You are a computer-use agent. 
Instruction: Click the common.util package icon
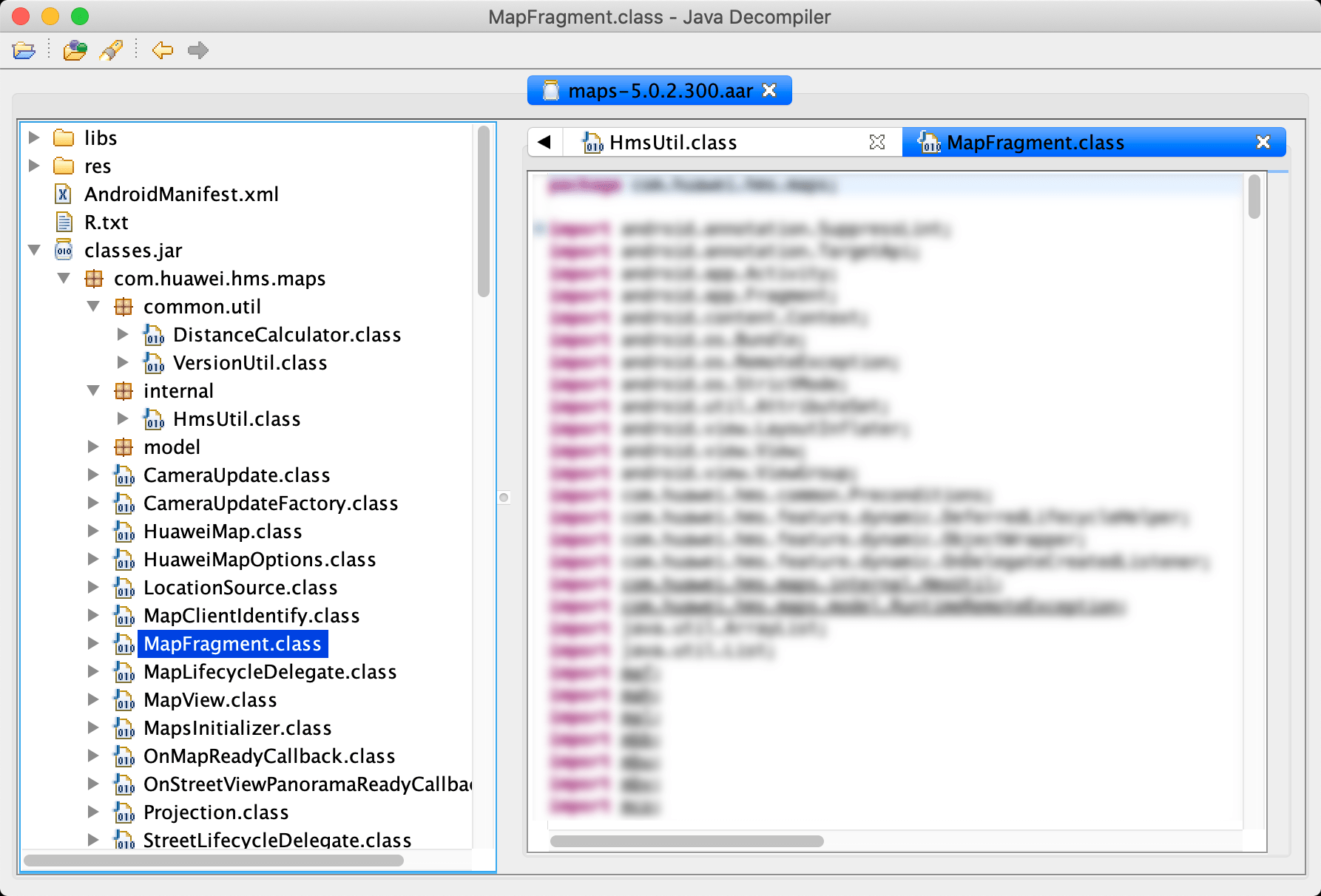[124, 307]
